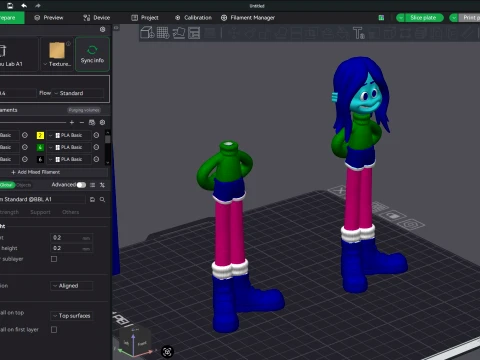The image size is (480, 360).
Task: Switch settings to Objects mode
Action: pyautogui.click(x=24, y=185)
